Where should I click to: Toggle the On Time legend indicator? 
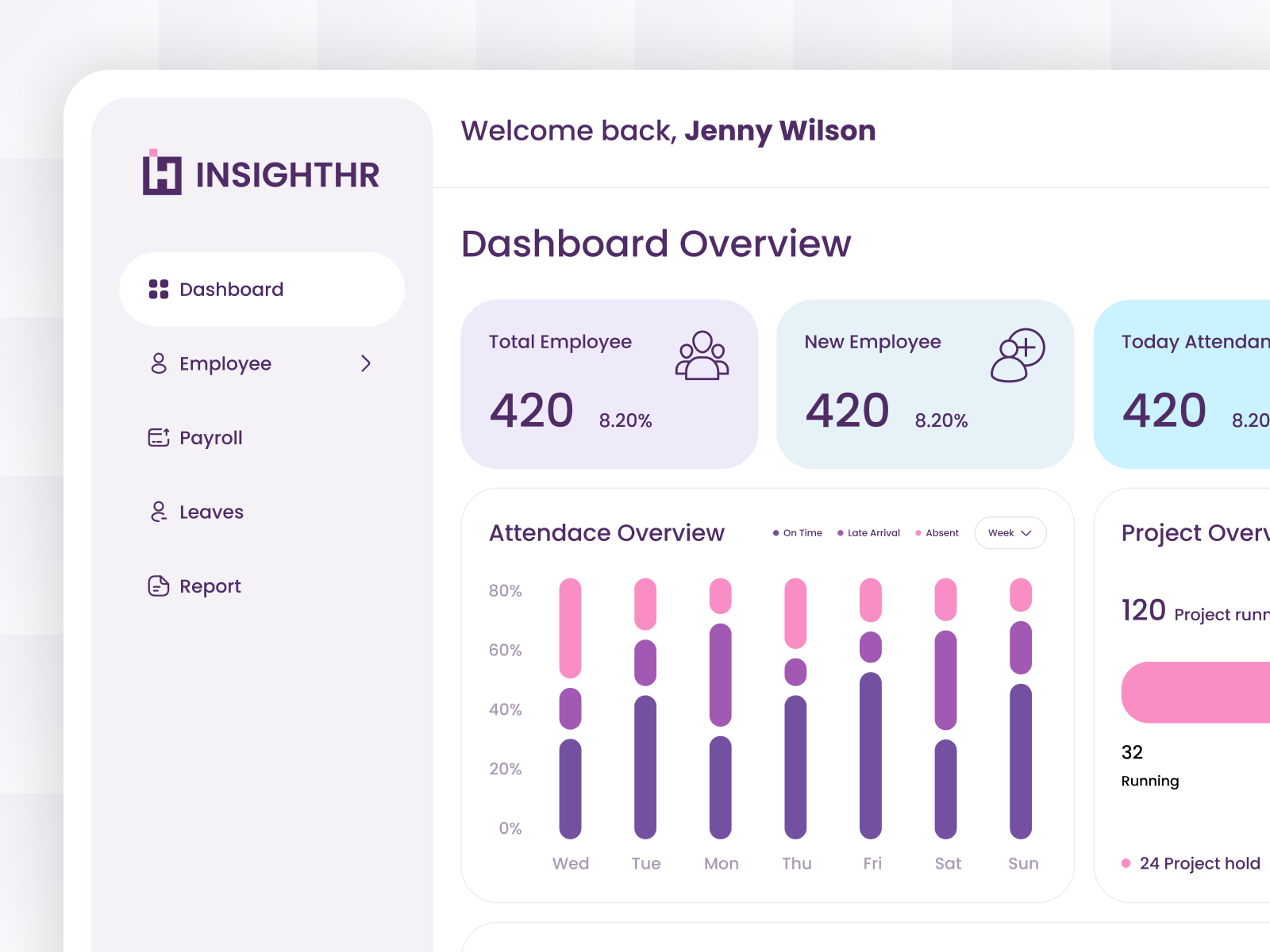pyautogui.click(x=777, y=533)
